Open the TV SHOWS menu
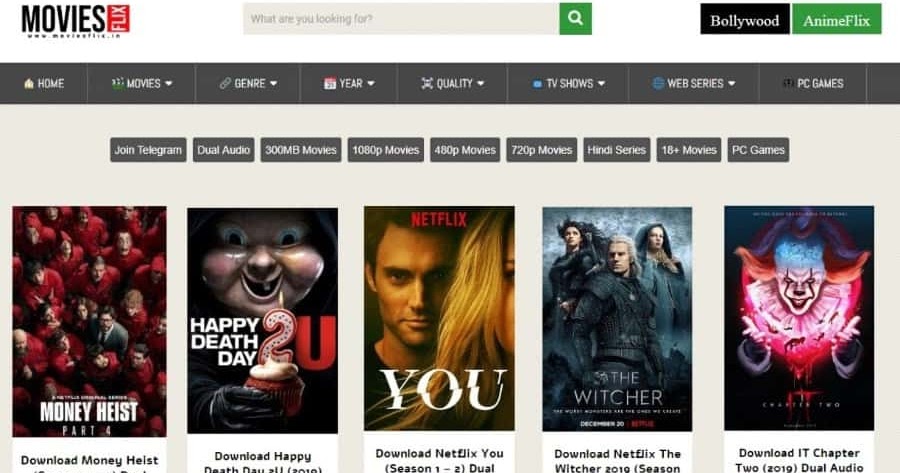 [x=569, y=83]
